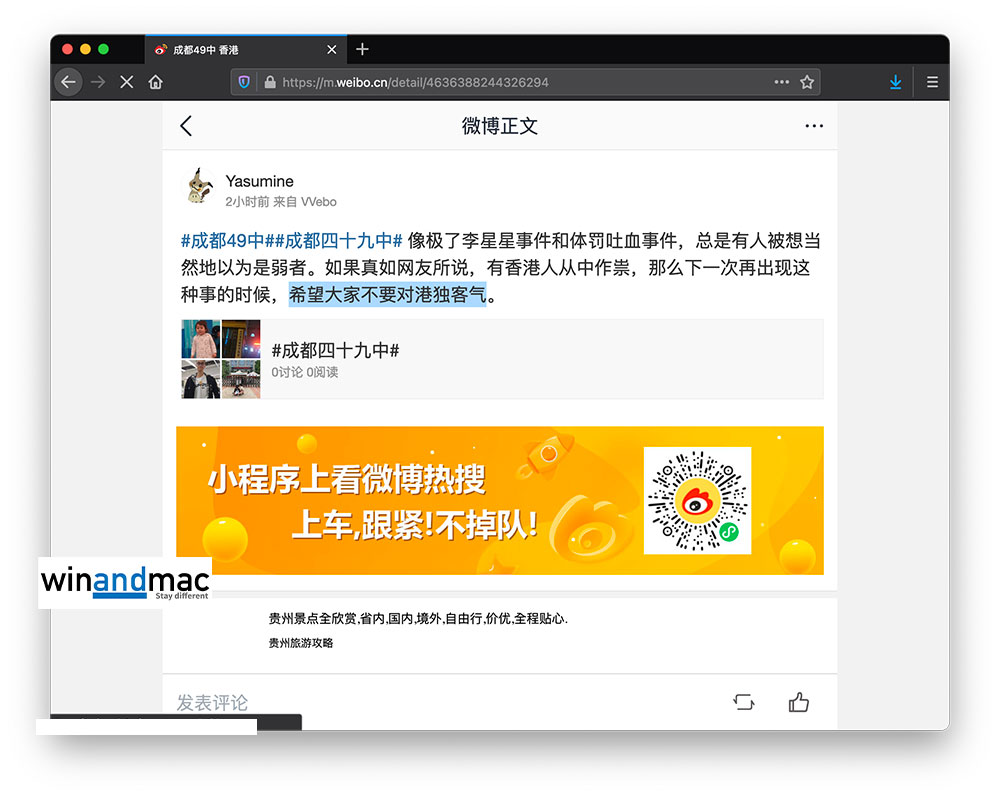Click the tracking protection shield icon
Viewport: 1000px width, 797px height.
[244, 82]
